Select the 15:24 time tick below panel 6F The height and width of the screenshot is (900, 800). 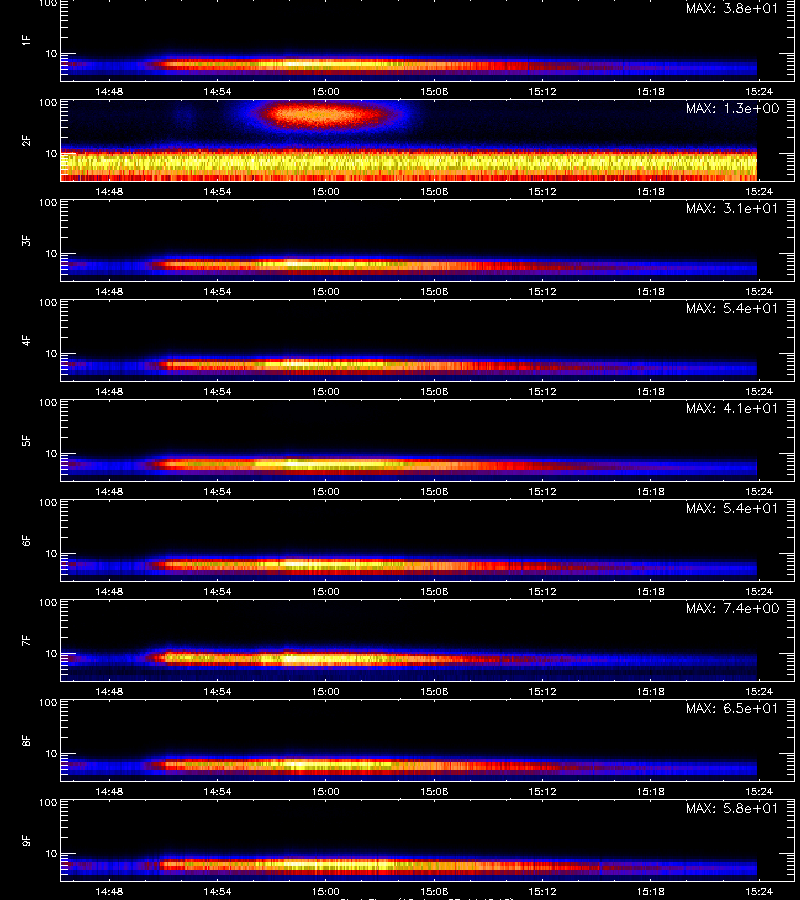coord(759,591)
